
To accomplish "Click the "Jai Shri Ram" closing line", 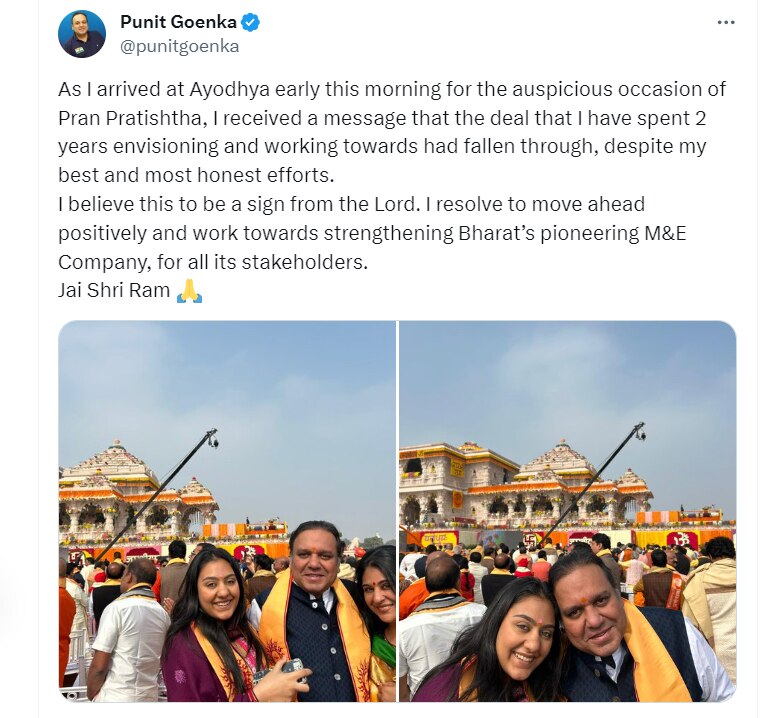I will click(x=114, y=291).
